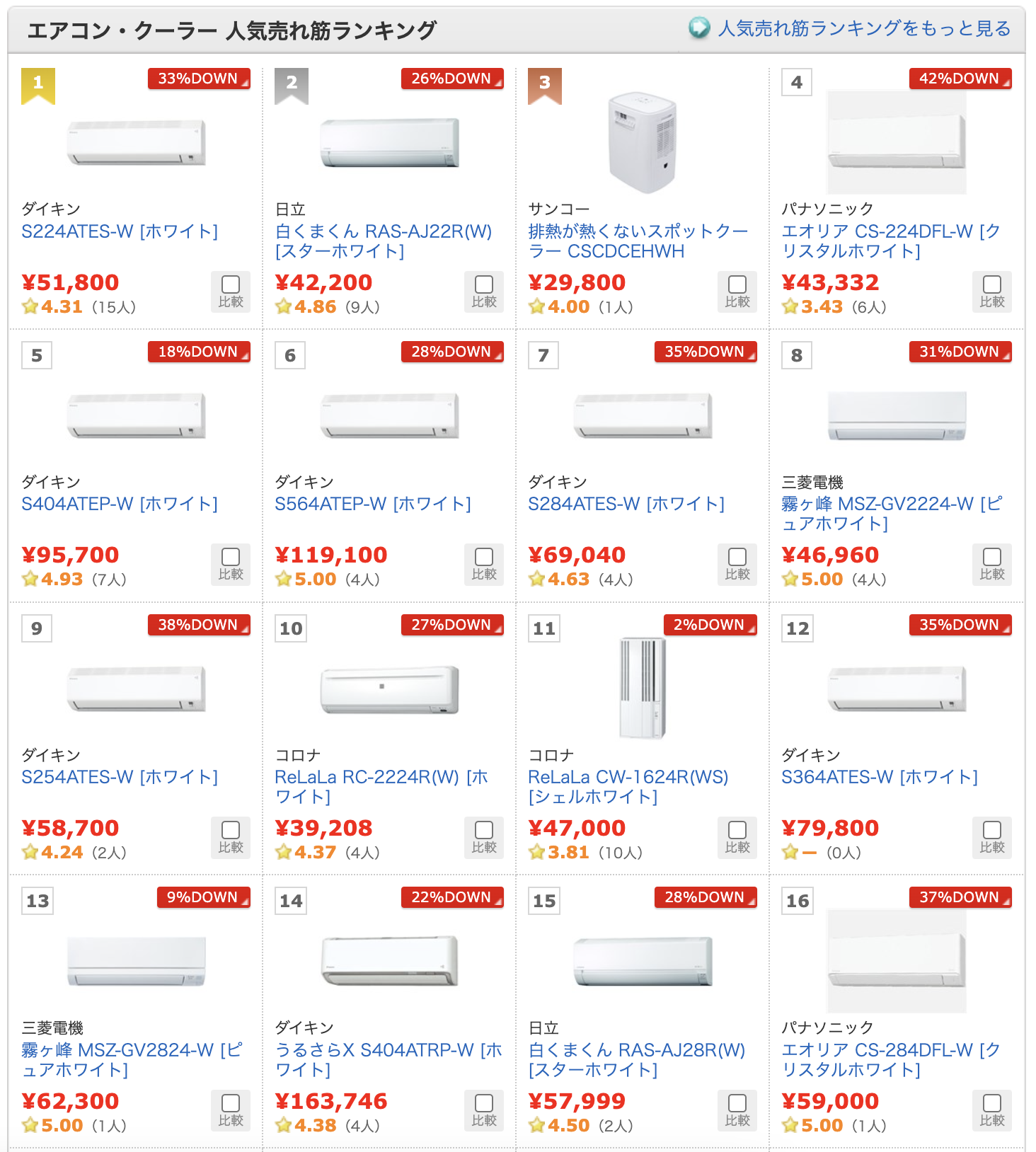Image resolution: width=1036 pixels, height=1152 pixels.
Task: Click the silver rank 2 ribbon badge
Action: point(292,85)
